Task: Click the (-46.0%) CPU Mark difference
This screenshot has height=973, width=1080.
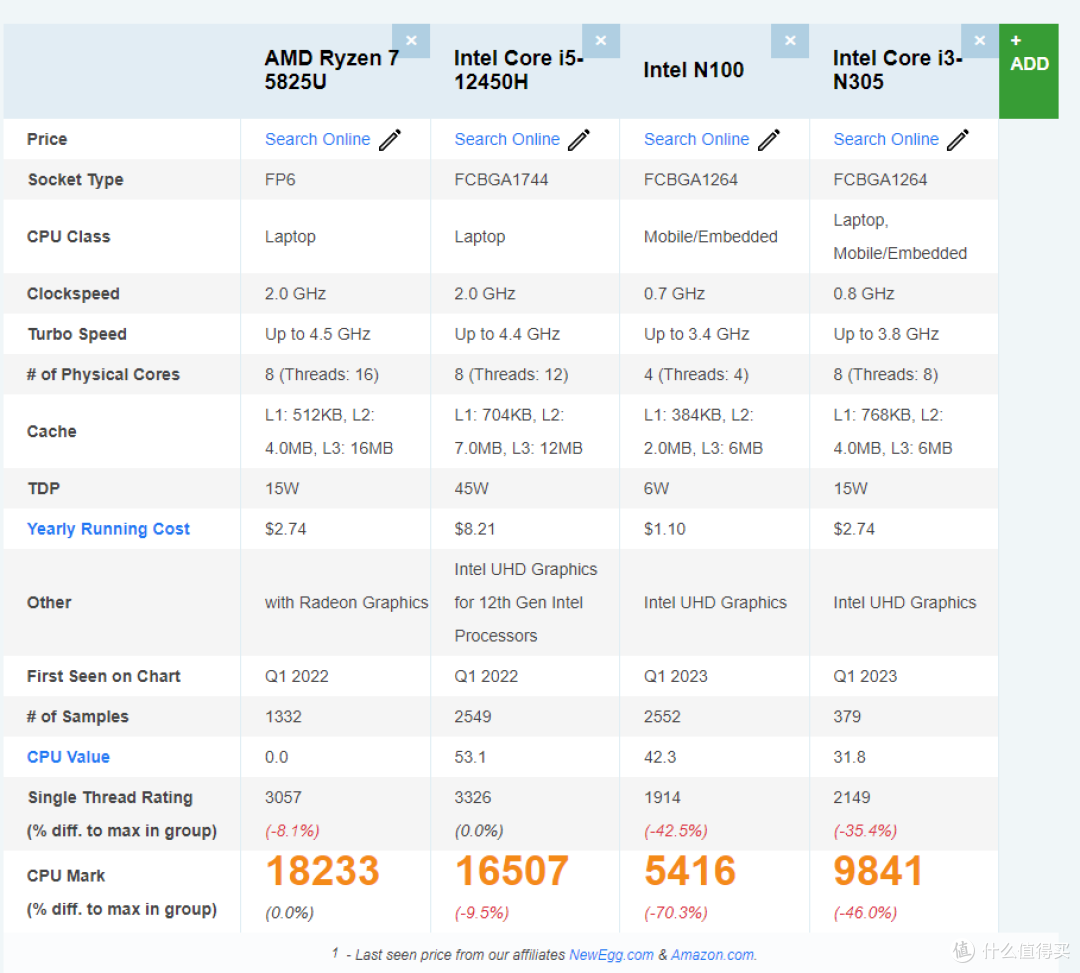Action: (x=865, y=913)
